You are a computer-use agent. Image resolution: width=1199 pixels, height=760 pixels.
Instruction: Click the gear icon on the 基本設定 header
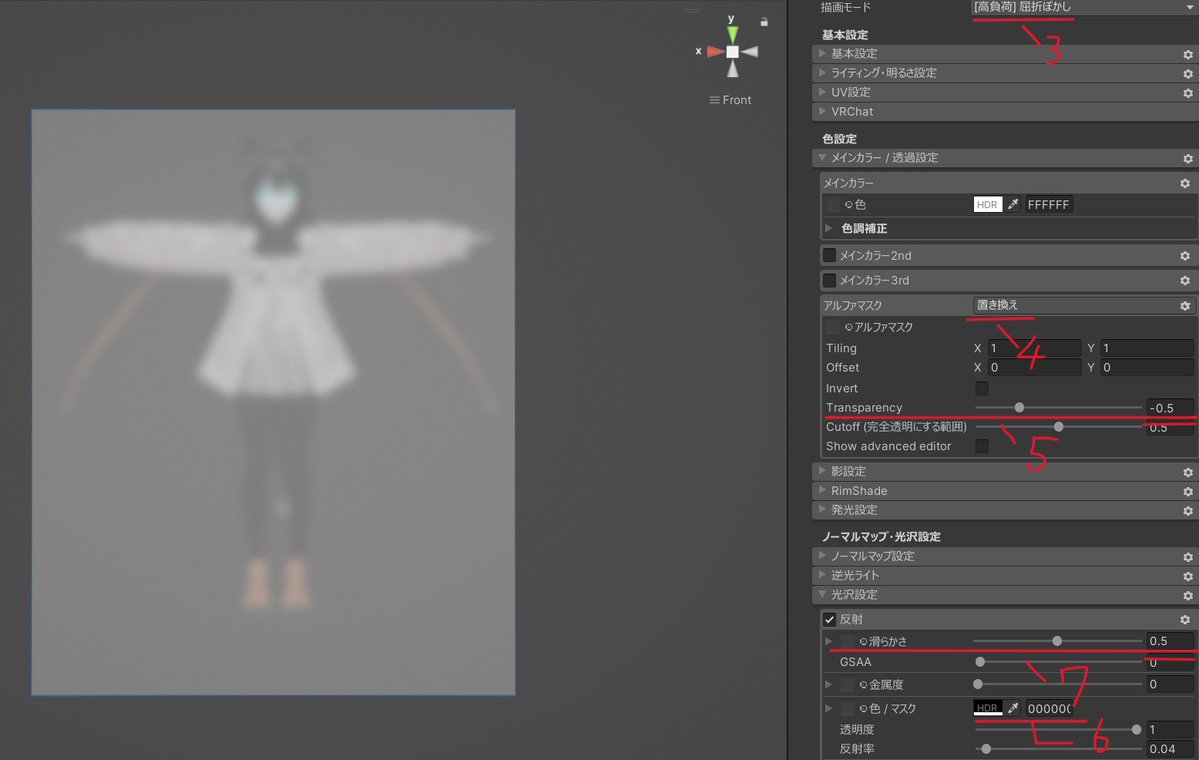coord(1186,53)
